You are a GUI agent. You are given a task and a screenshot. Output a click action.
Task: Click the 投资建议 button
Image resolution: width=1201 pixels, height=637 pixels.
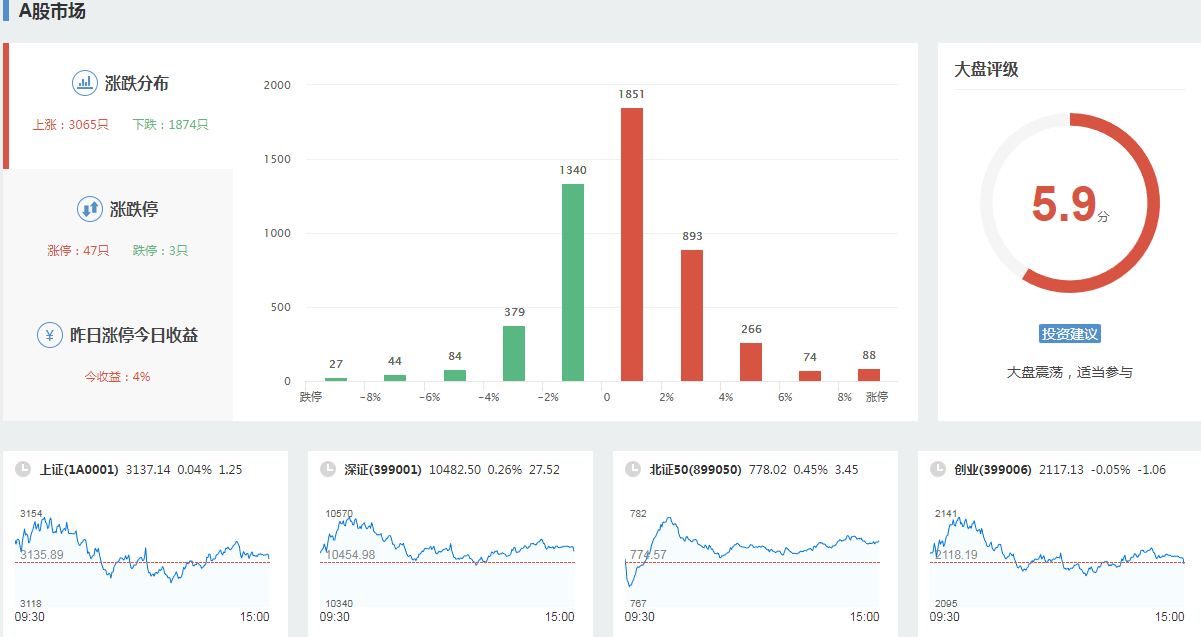[x=1069, y=334]
